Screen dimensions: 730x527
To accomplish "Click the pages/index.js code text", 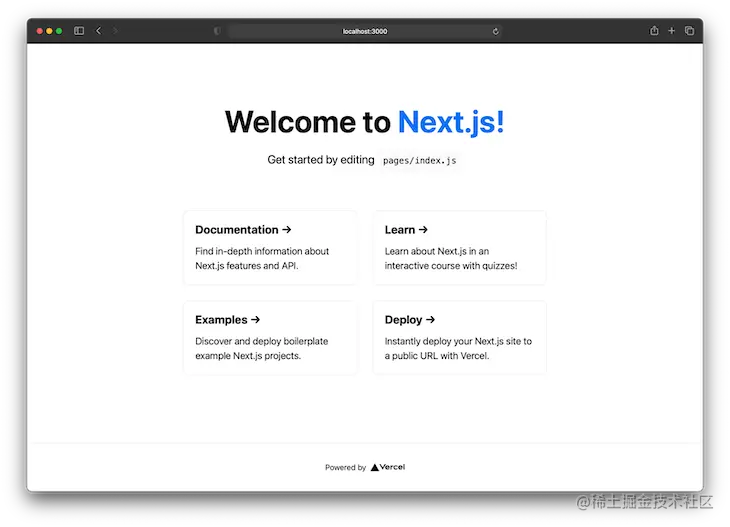I will (419, 161).
